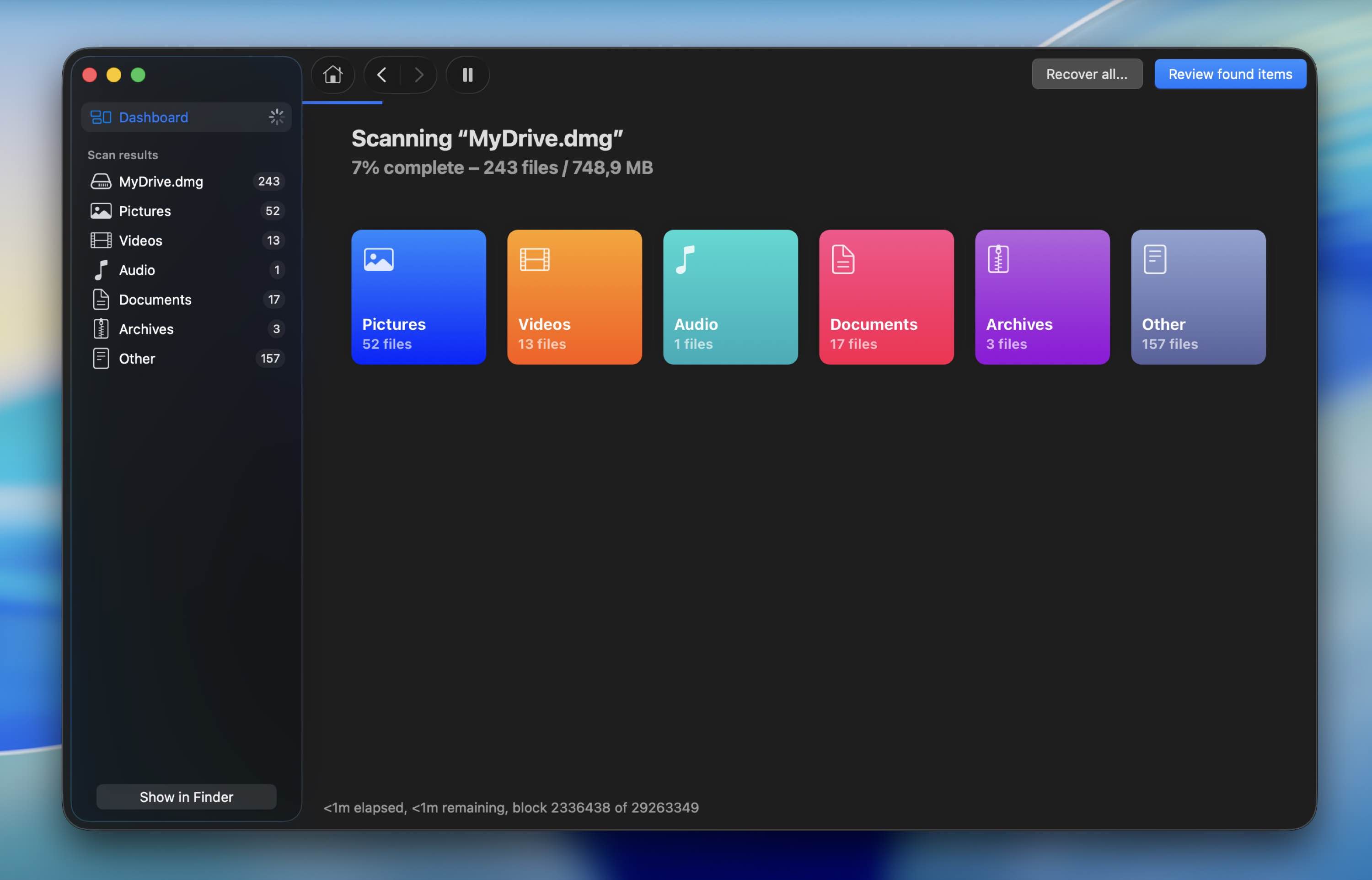Pause the scan with the pause button
Image resolution: width=1372 pixels, height=880 pixels.
467,75
